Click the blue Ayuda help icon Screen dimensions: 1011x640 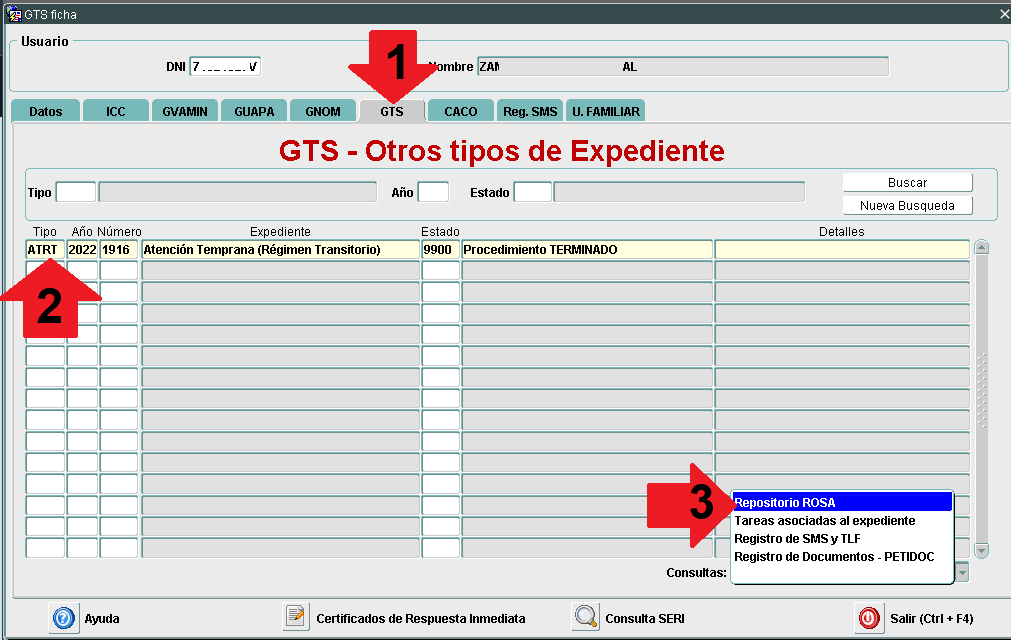pyautogui.click(x=64, y=618)
